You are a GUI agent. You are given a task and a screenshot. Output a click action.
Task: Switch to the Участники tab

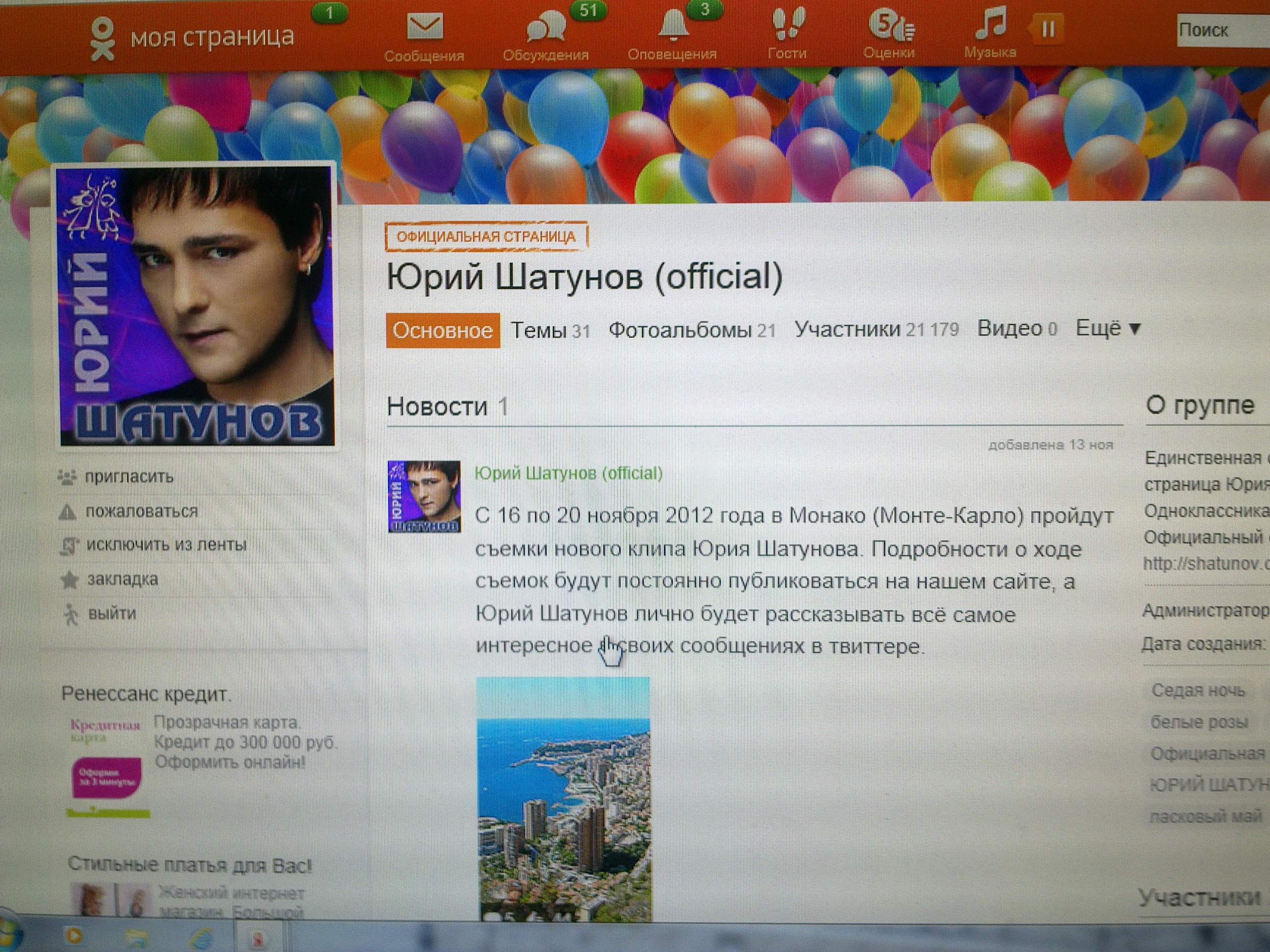pyautogui.click(x=877, y=329)
